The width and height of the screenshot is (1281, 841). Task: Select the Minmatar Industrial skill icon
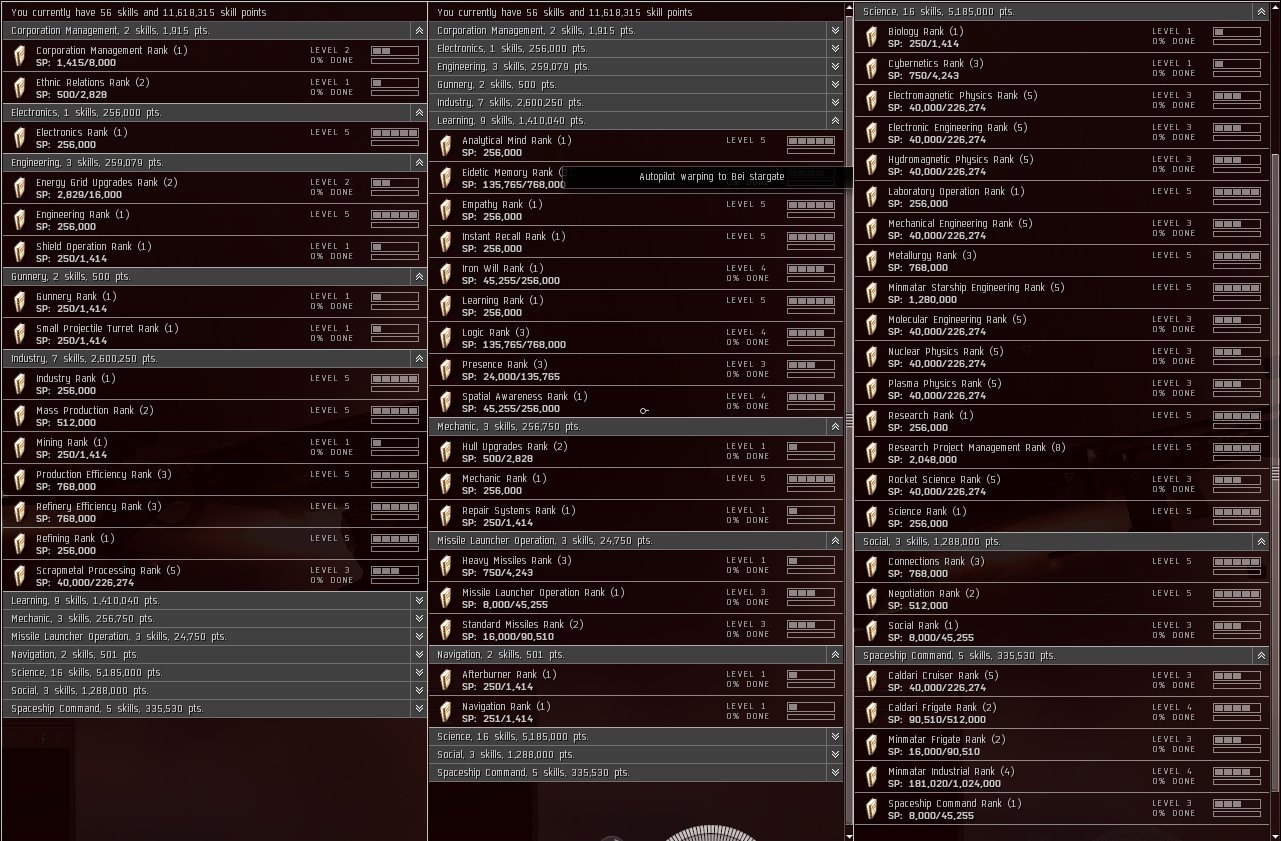coord(871,777)
